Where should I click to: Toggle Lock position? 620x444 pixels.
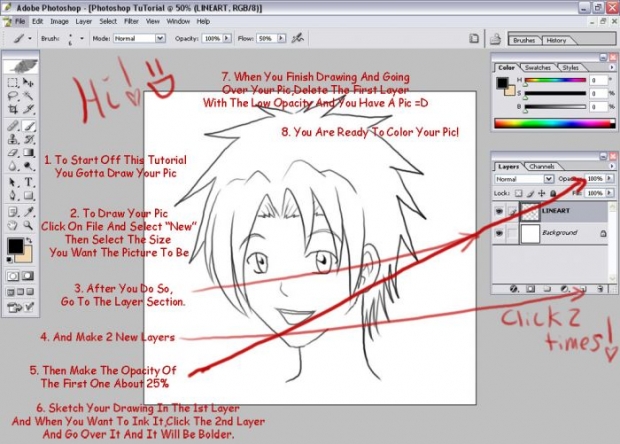coord(542,193)
